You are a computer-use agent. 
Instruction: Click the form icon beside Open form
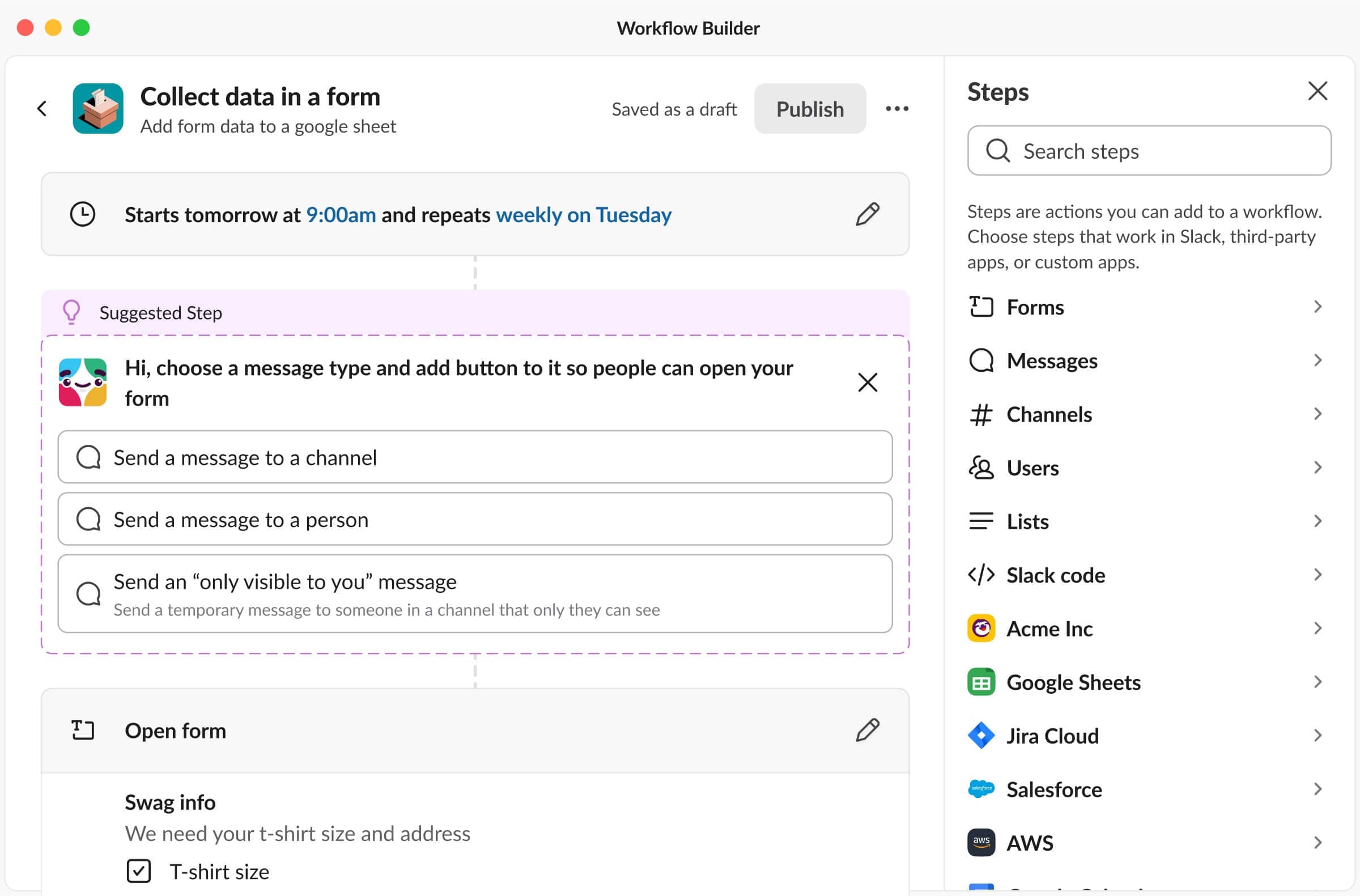[83, 731]
